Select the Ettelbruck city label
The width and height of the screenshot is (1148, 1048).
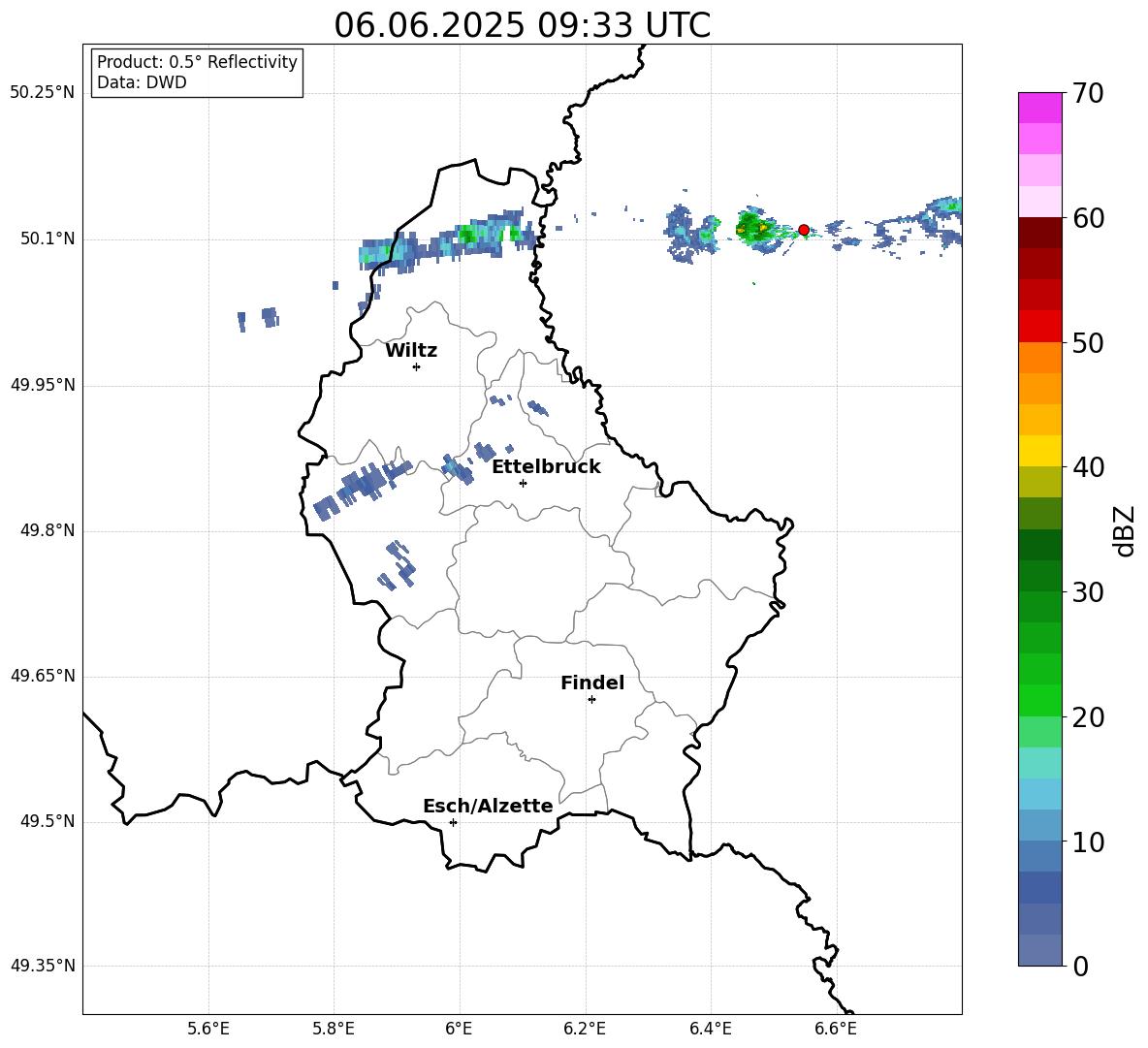click(546, 467)
